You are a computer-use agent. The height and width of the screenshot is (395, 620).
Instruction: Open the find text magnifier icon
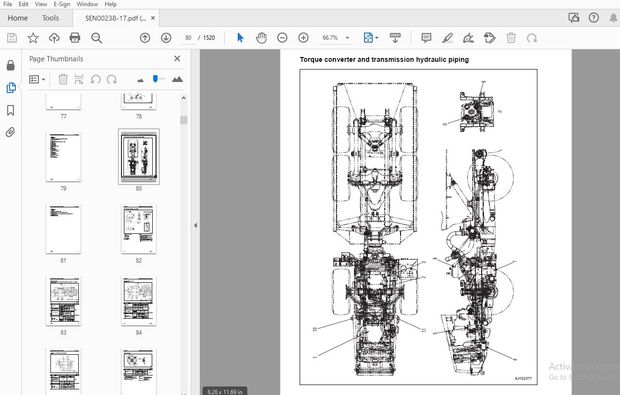coord(96,38)
